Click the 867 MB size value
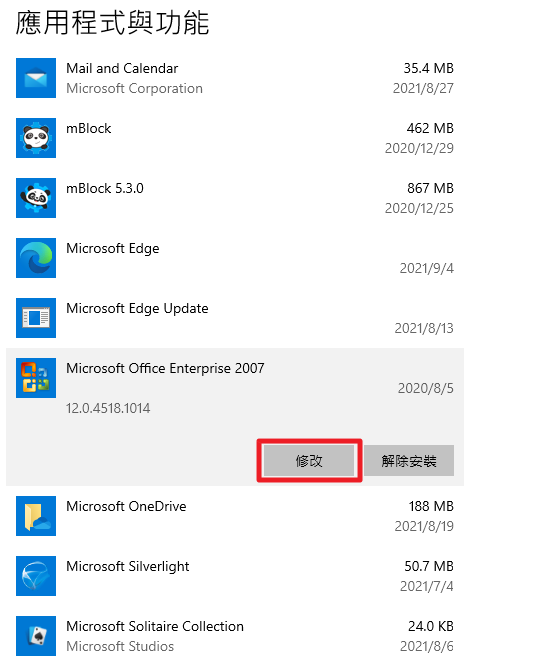Screen dimensions: 535x666 [x=431, y=188]
